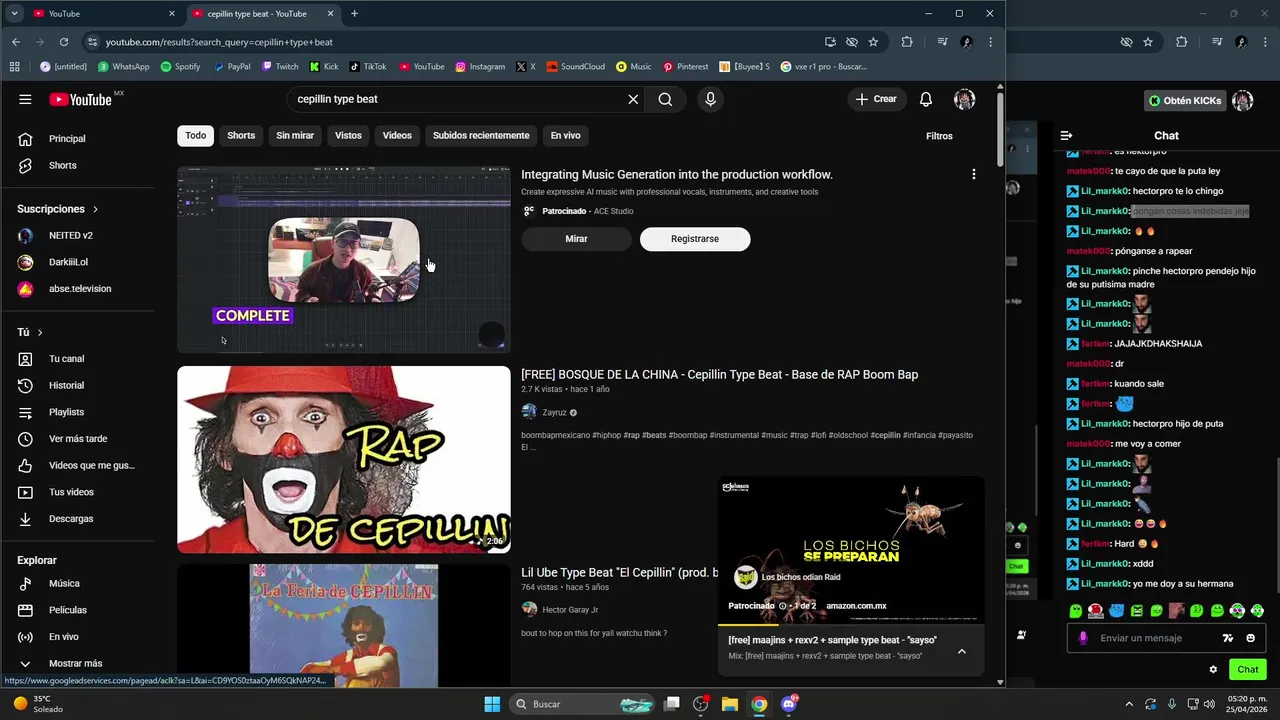Open Ver más tarde in sidebar

click(77, 438)
